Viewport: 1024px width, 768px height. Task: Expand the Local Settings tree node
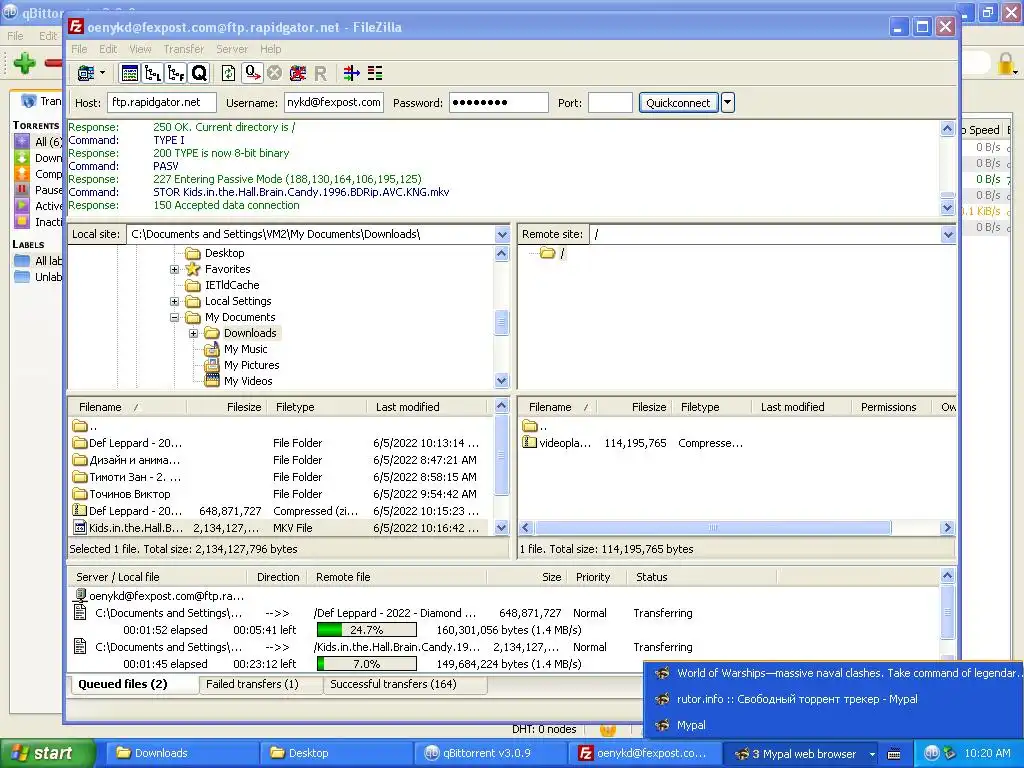pos(174,301)
